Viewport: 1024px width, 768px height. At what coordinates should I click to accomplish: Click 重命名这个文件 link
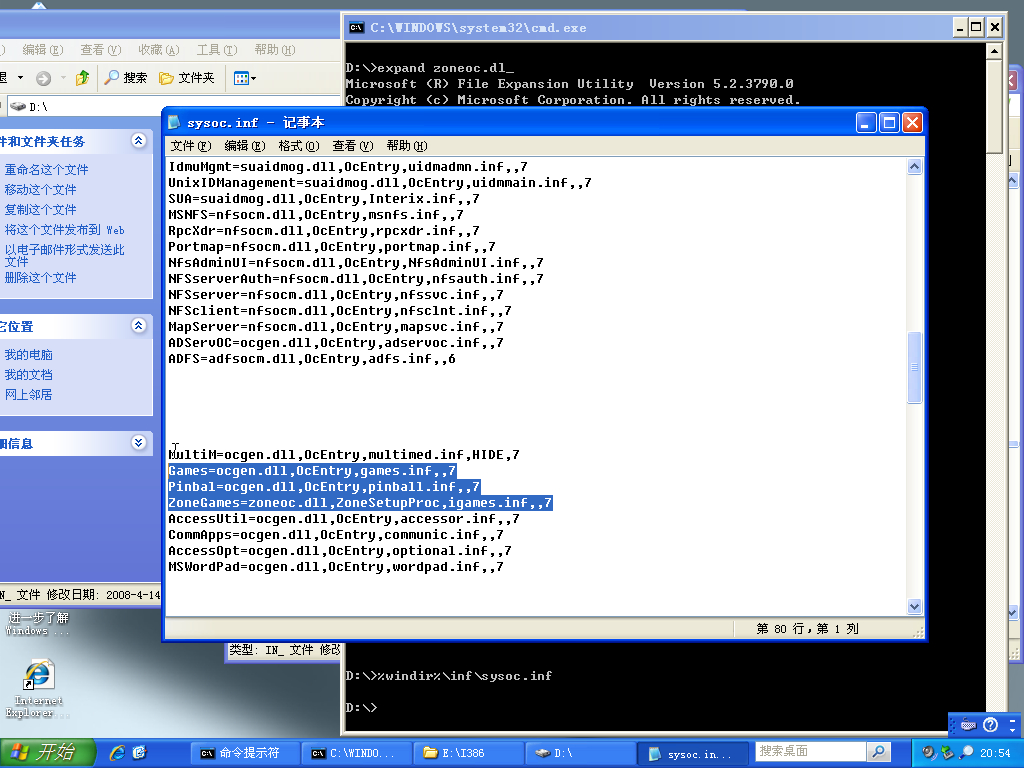(x=46, y=170)
